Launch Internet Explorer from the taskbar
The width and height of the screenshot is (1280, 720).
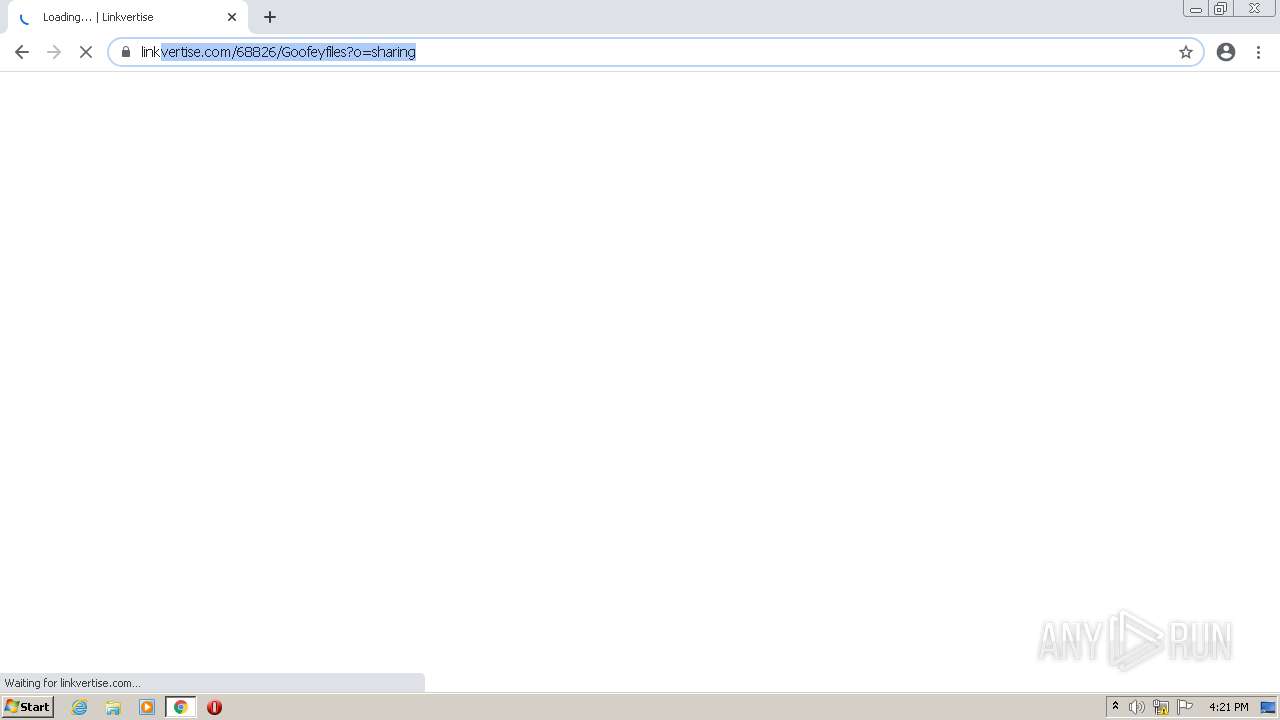click(80, 707)
